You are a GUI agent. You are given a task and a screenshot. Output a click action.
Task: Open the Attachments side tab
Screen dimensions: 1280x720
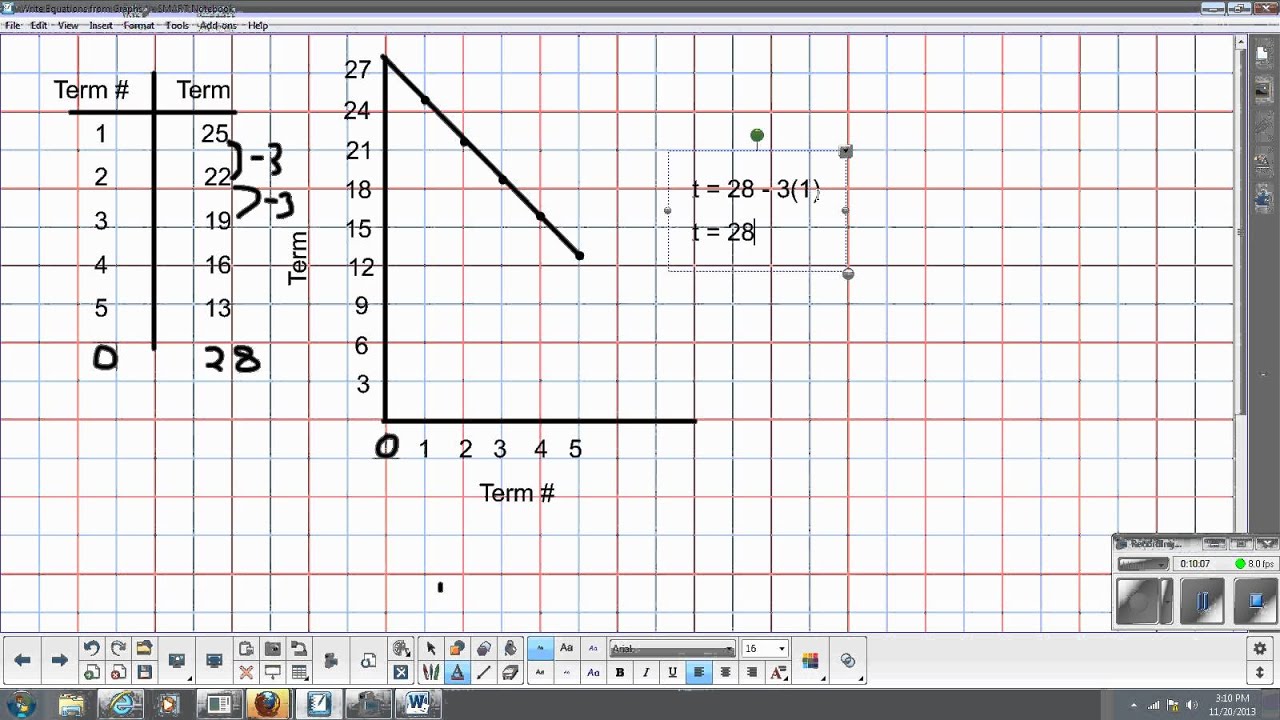1262,125
